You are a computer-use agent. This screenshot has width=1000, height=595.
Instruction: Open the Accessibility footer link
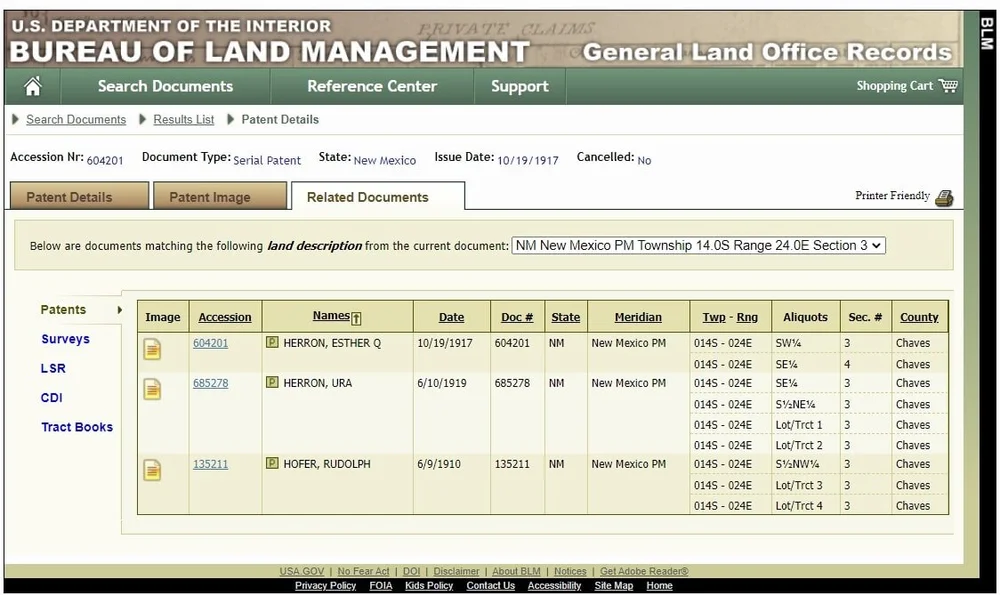coord(554,585)
